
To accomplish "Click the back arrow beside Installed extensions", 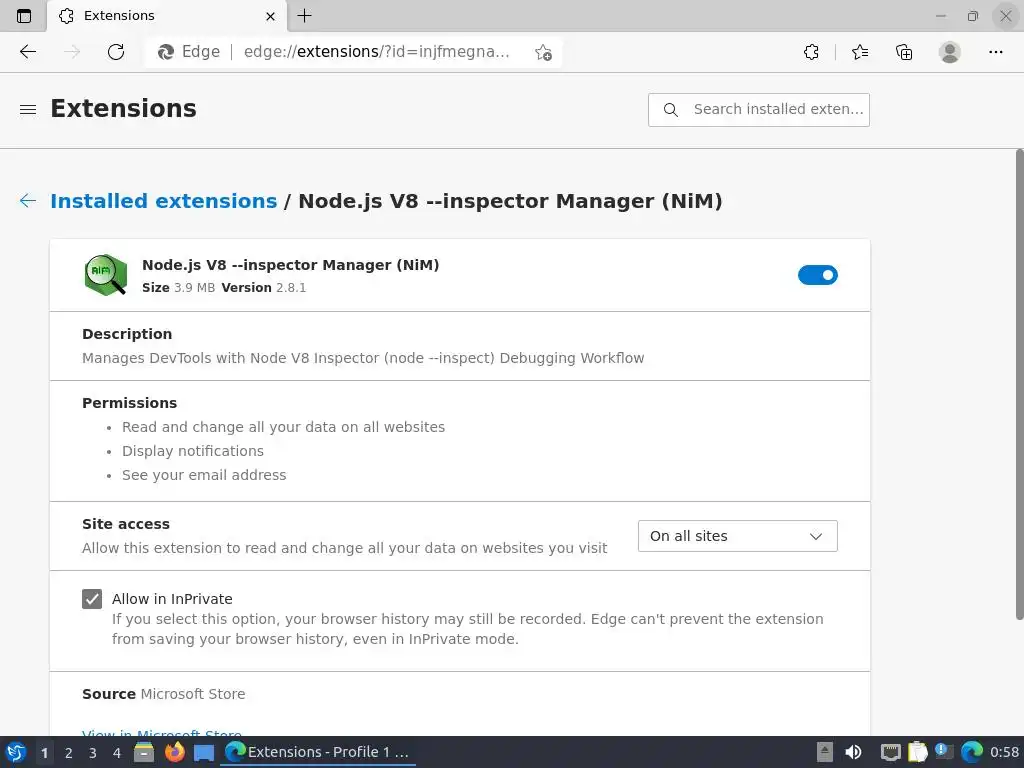I will (28, 200).
